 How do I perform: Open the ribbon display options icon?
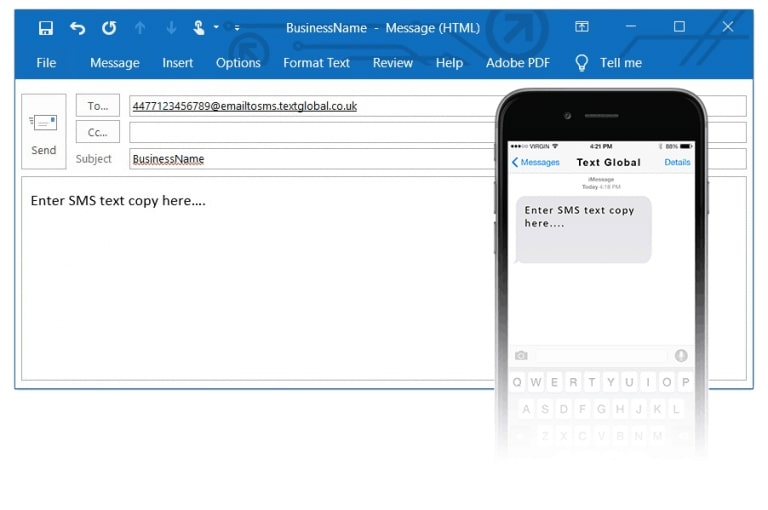coord(582,27)
